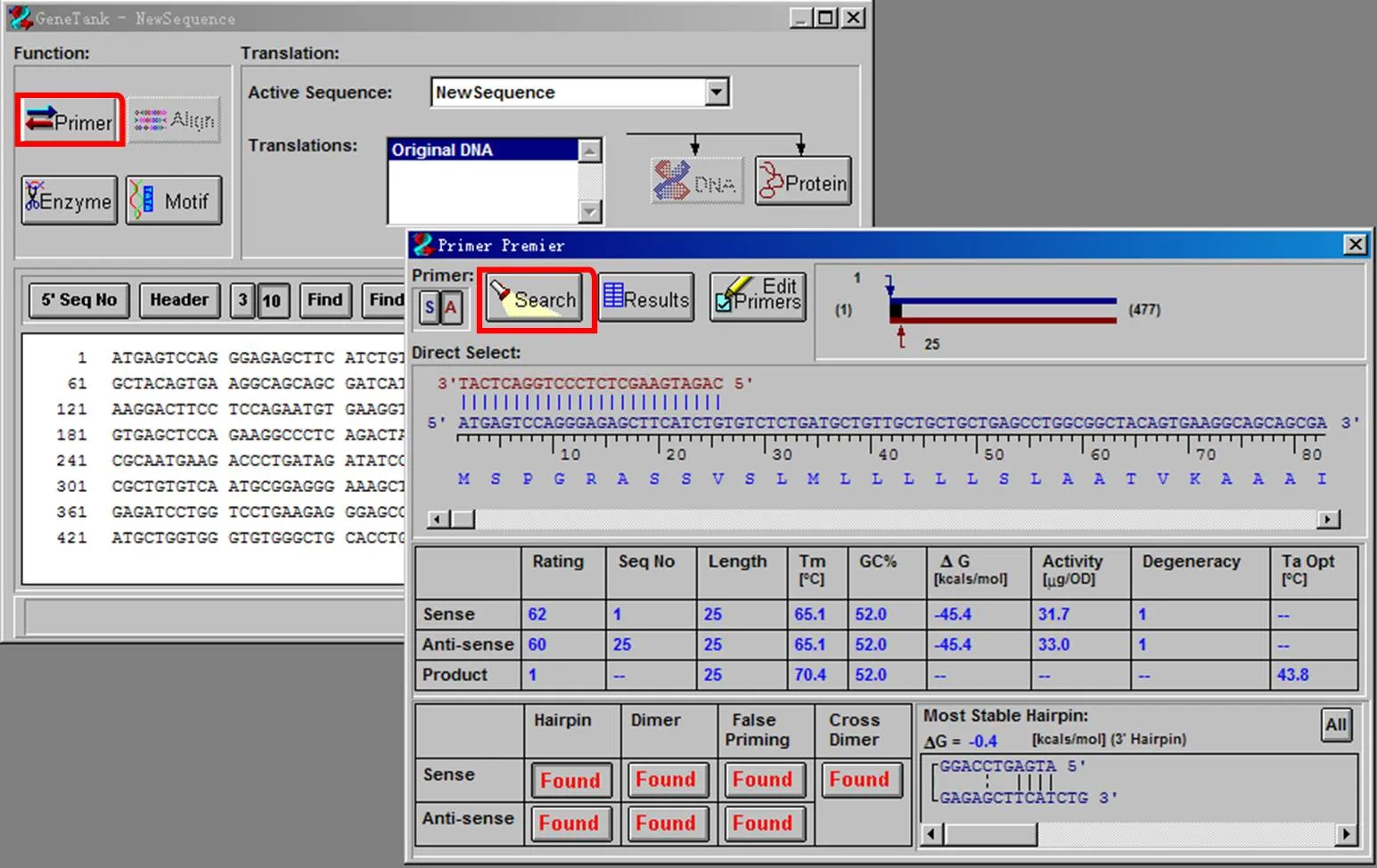Click the Ta Opt value 43.8
Image resolution: width=1377 pixels, height=868 pixels.
click(1293, 676)
